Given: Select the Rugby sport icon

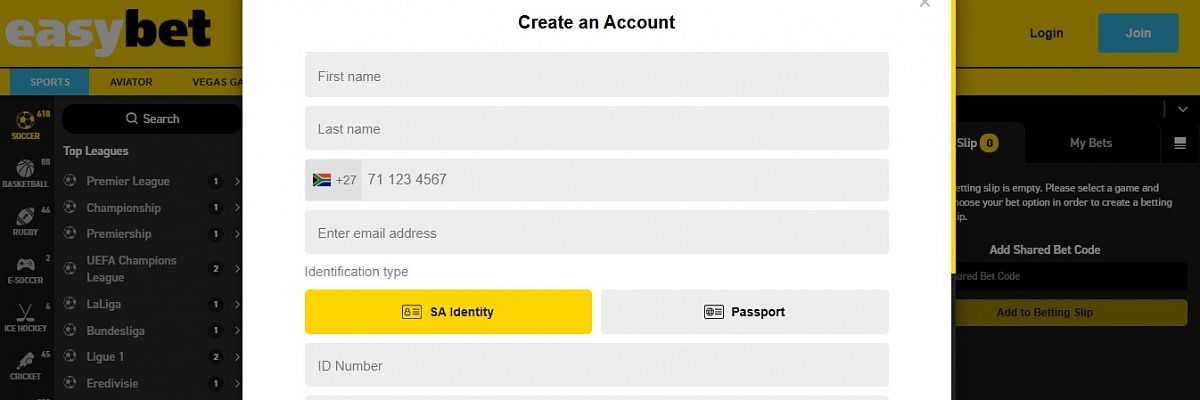Looking at the screenshot, I should pyautogui.click(x=26, y=219).
